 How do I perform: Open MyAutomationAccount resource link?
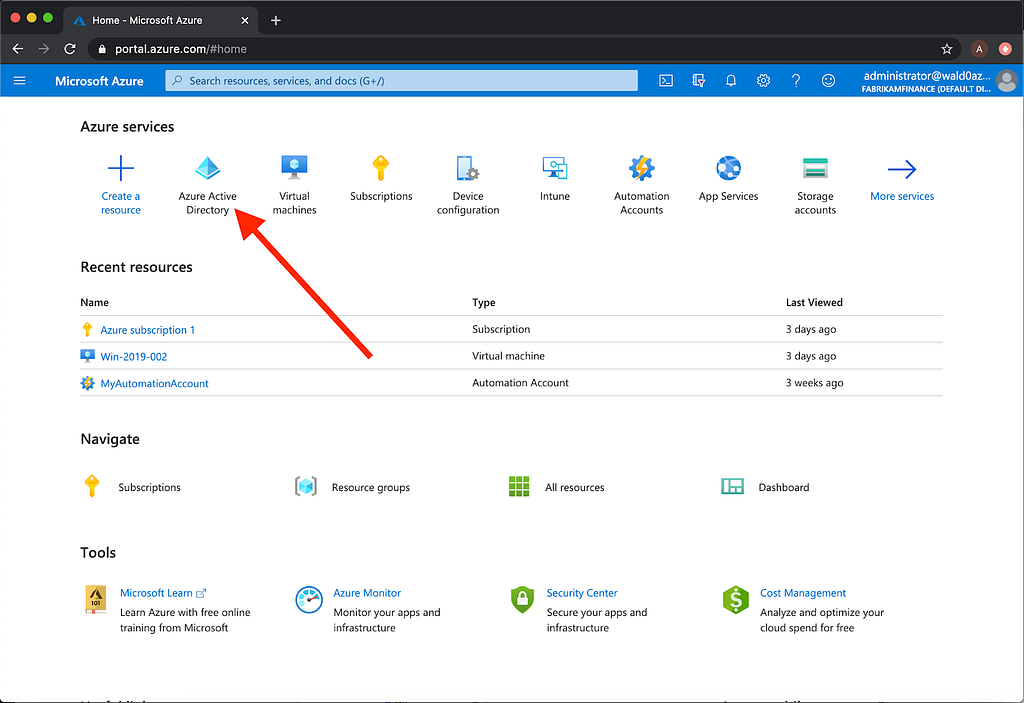tap(154, 384)
